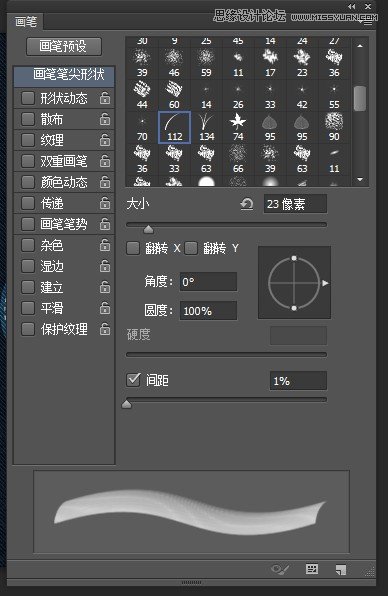Enable the 形状动态 checkbox
The height and width of the screenshot is (596, 388).
point(28,98)
